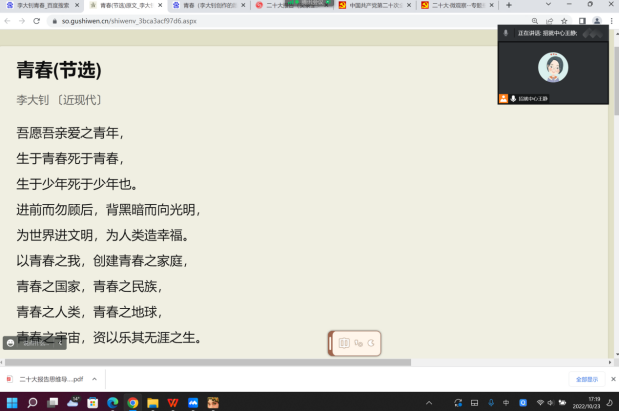The width and height of the screenshot is (619, 411).
Task: Open the new tab with plus button
Action: [x=509, y=5]
